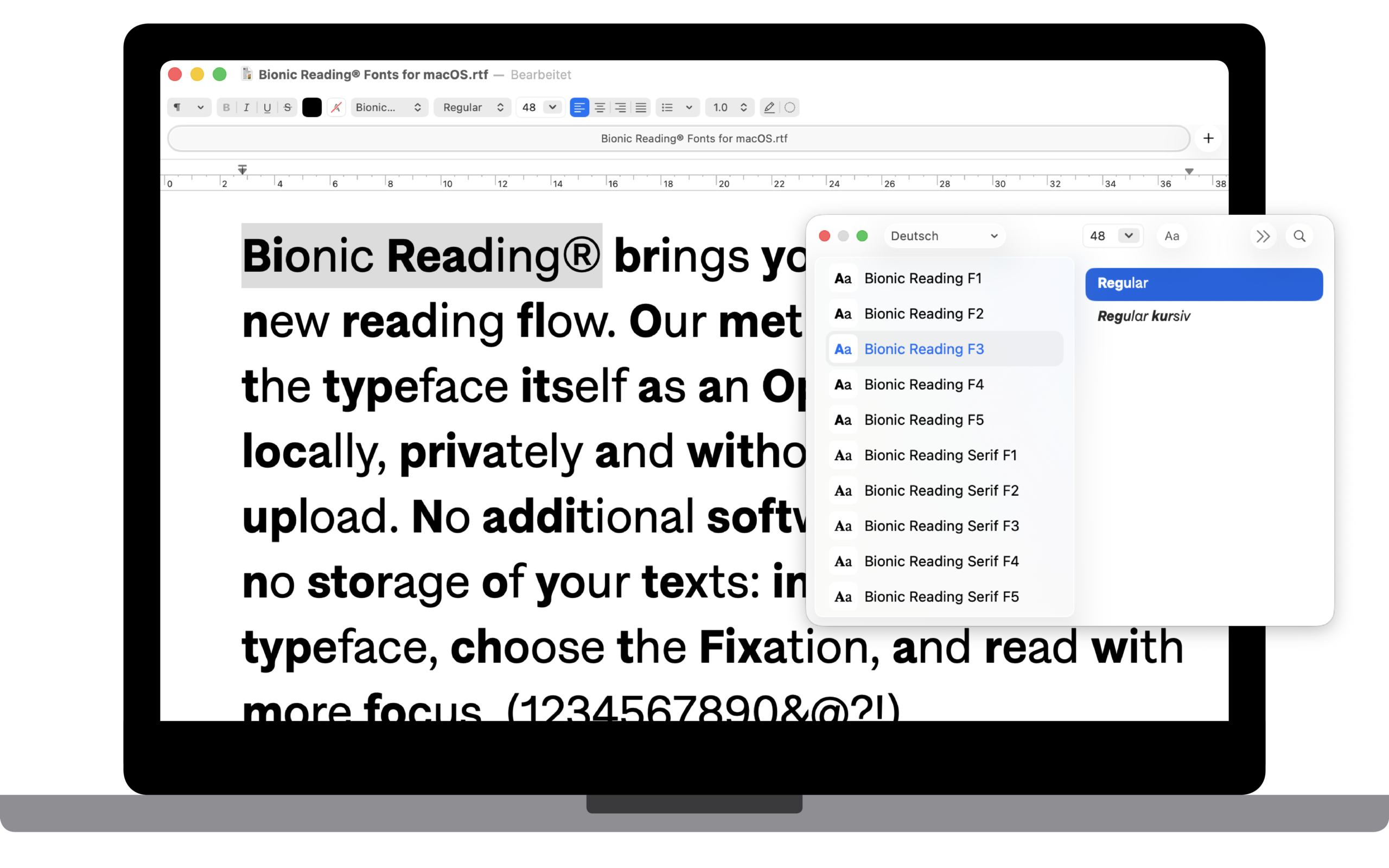Click the document icon in title bar
This screenshot has height=868, width=1389.
pos(247,74)
